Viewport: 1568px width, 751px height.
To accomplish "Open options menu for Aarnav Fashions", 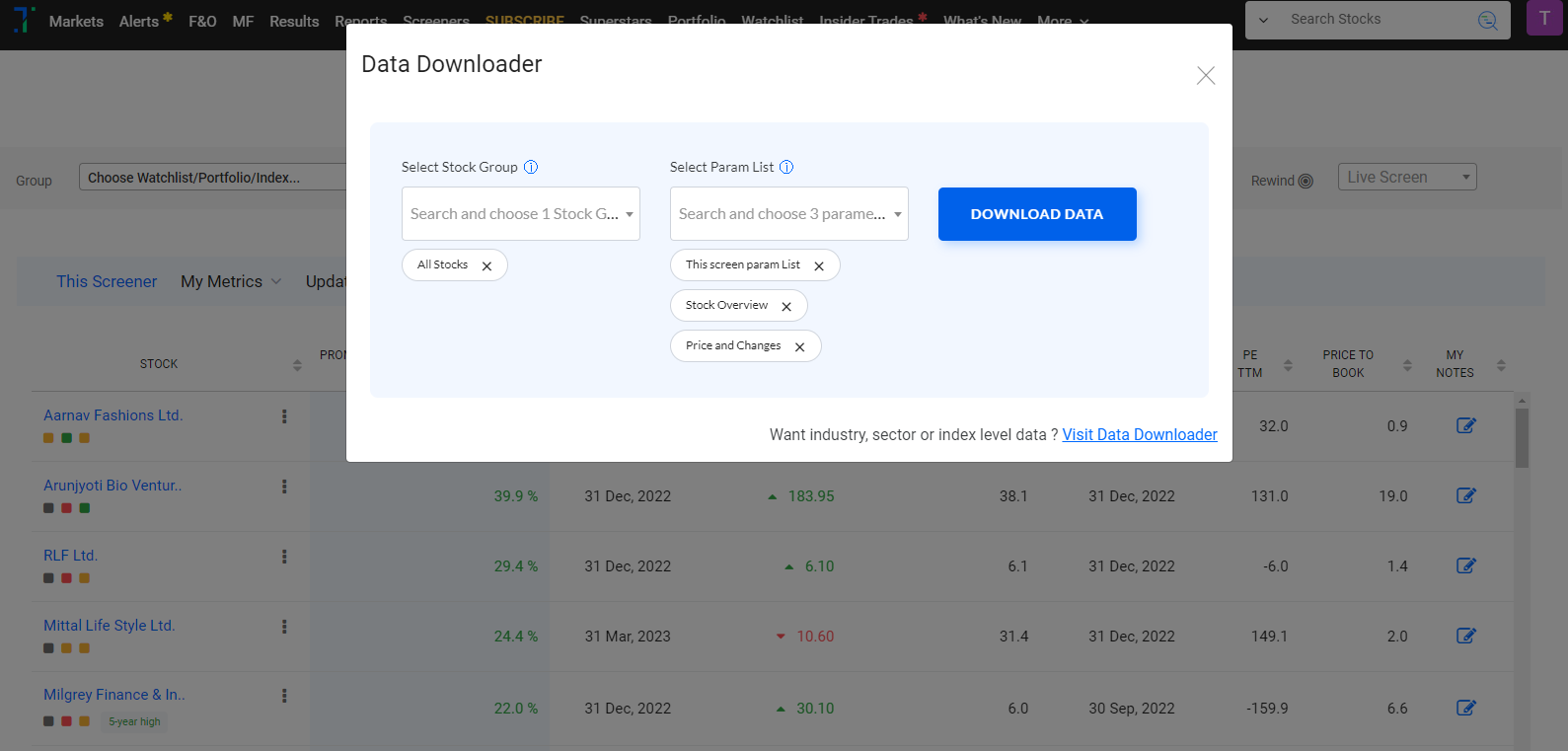I will 284,416.
